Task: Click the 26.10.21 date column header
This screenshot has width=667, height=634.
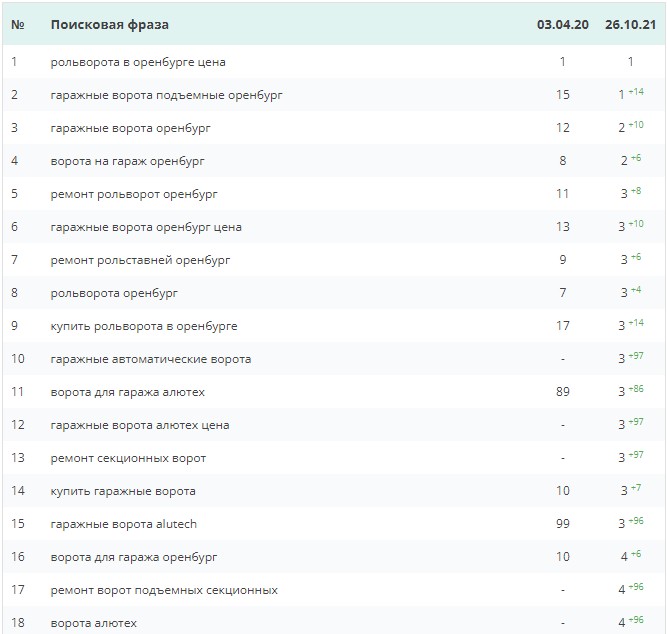Action: pyautogui.click(x=630, y=24)
